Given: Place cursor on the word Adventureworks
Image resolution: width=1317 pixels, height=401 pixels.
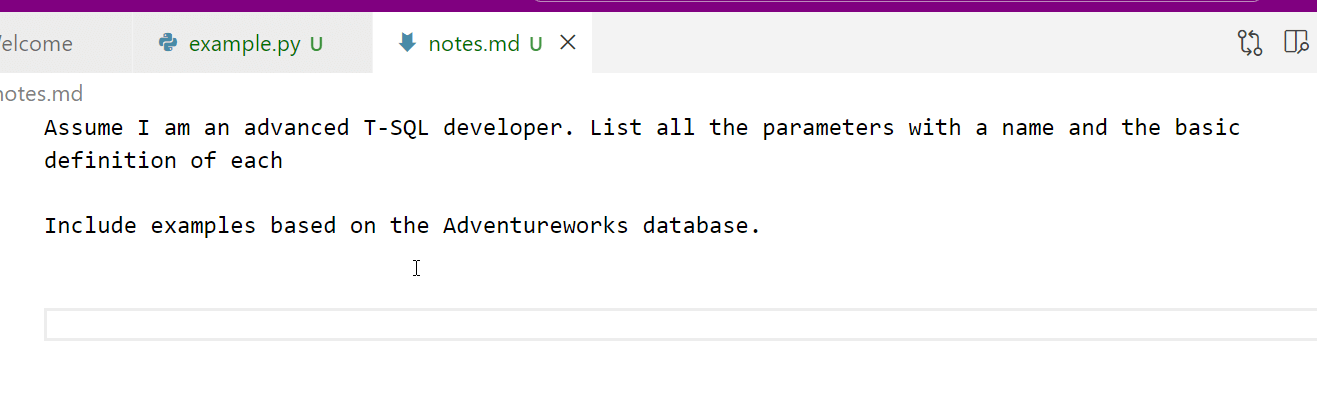Looking at the screenshot, I should click(x=535, y=225).
